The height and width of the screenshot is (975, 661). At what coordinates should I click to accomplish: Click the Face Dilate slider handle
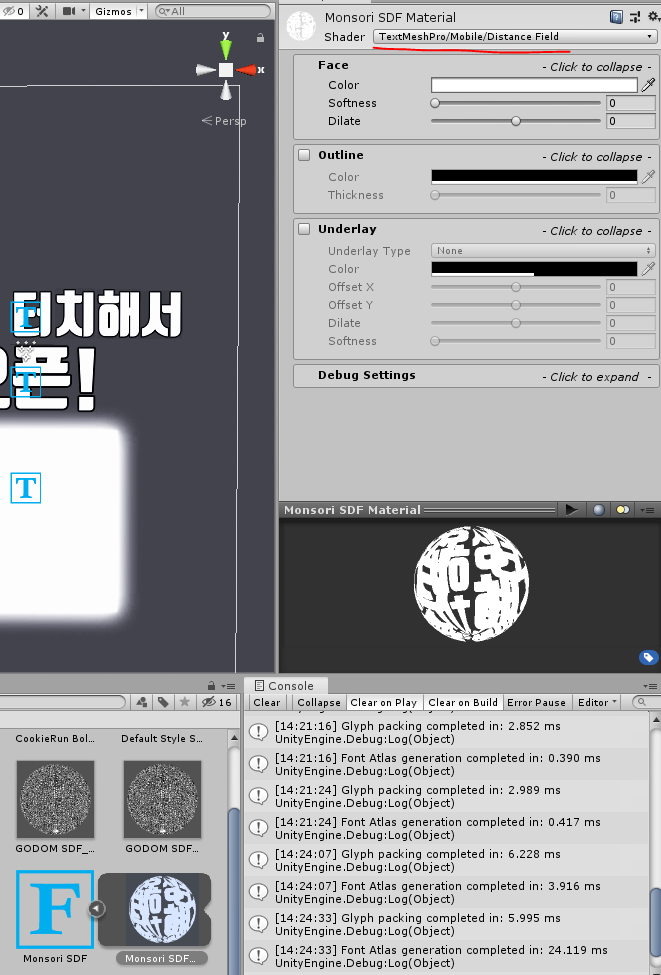(x=515, y=121)
